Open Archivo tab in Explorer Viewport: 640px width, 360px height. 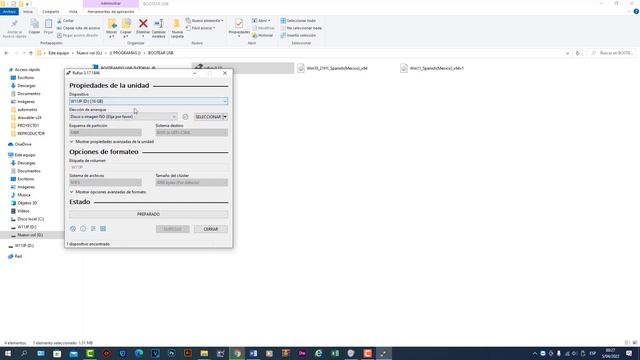[x=9, y=12]
